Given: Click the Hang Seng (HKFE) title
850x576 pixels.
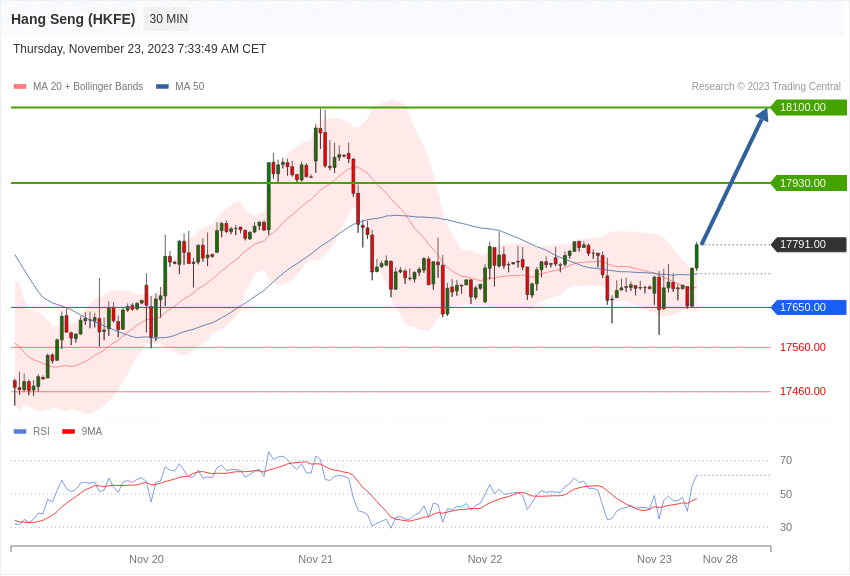Looking at the screenshot, I should 73,19.
